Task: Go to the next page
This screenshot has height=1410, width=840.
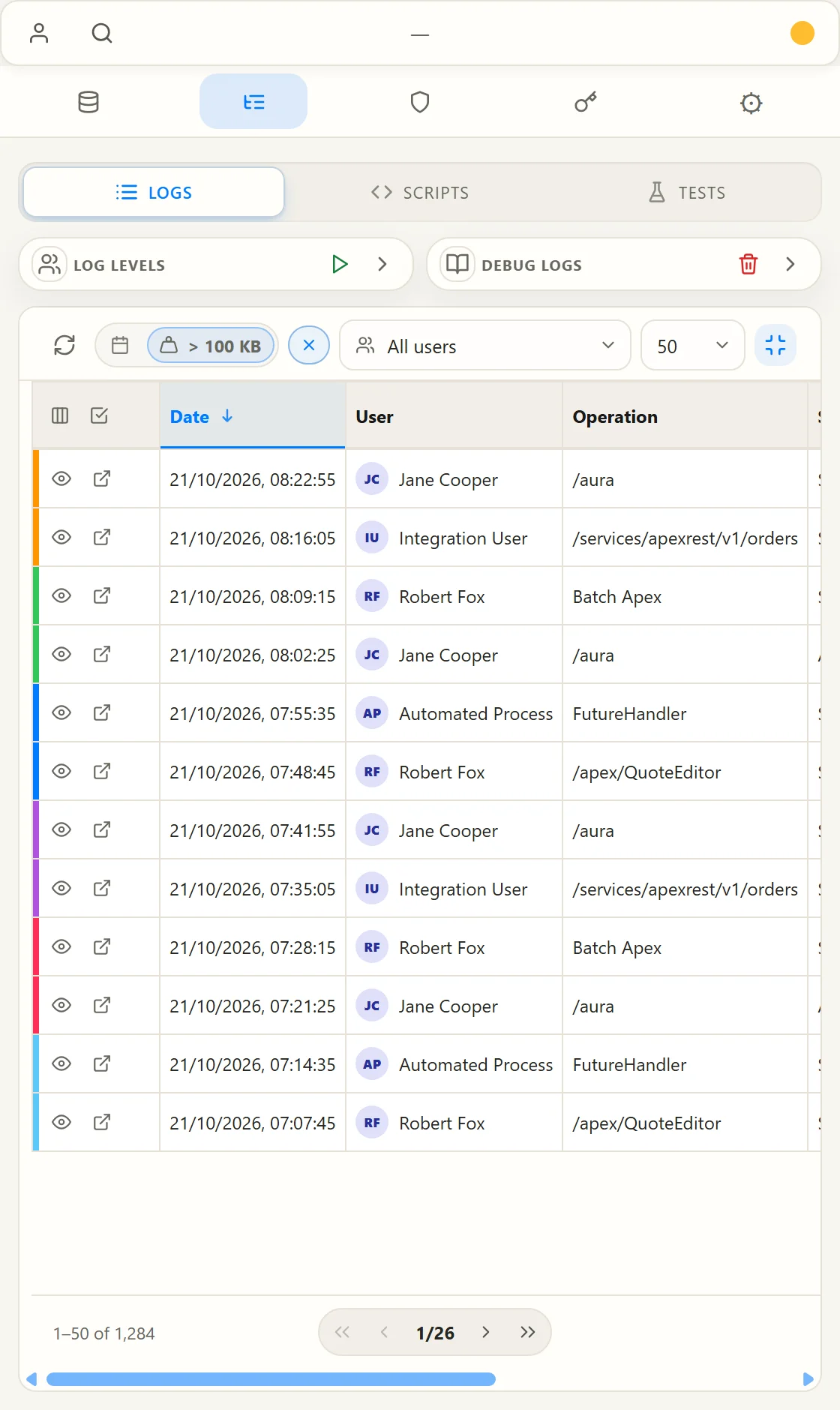Action: coord(486,1332)
